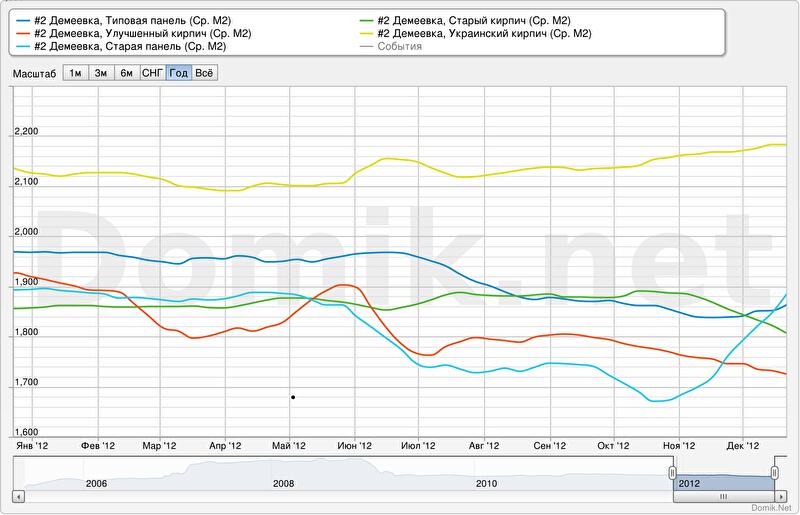800x515 pixels.
Task: Click the navigator scrollbar thumb
Action: 724,495
